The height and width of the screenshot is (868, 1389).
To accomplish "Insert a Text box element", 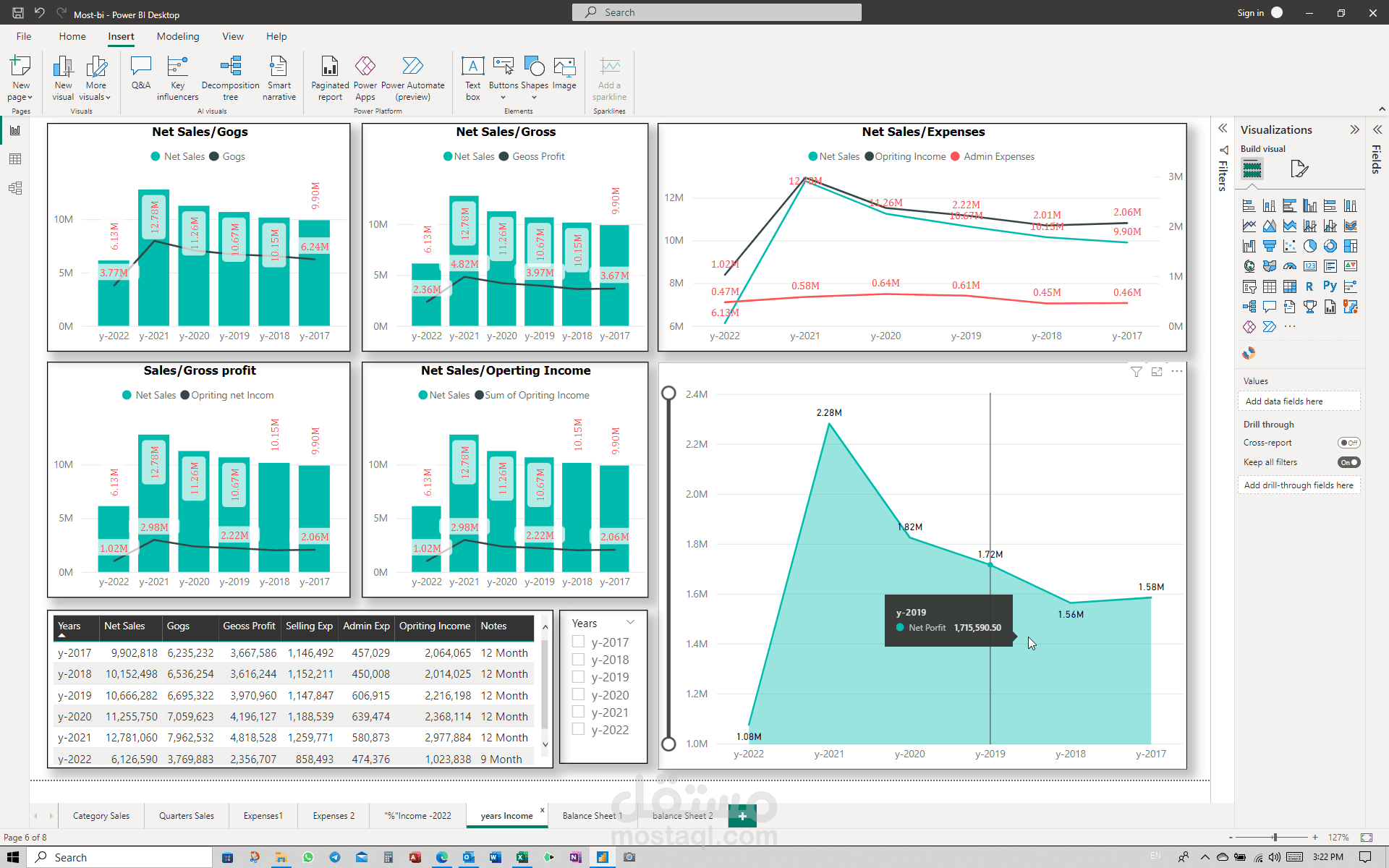I will 472,78.
